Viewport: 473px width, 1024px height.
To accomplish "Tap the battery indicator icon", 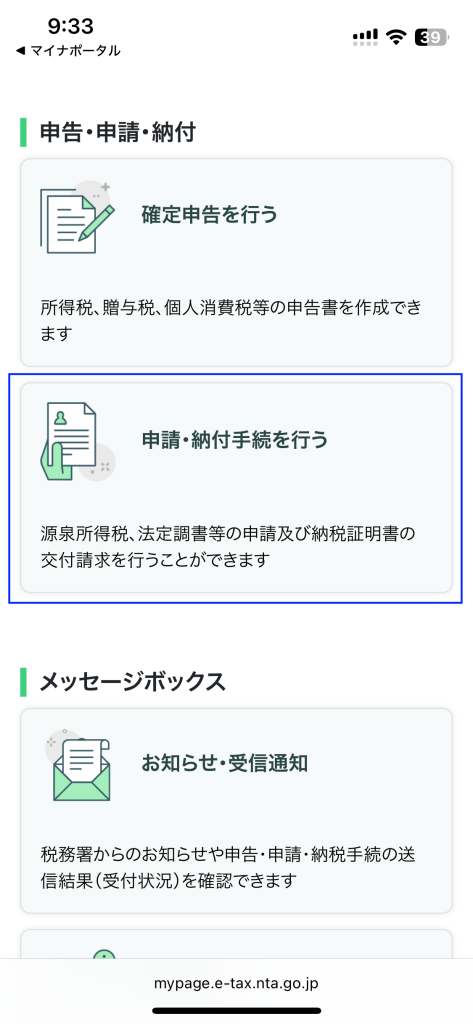I will 431,38.
